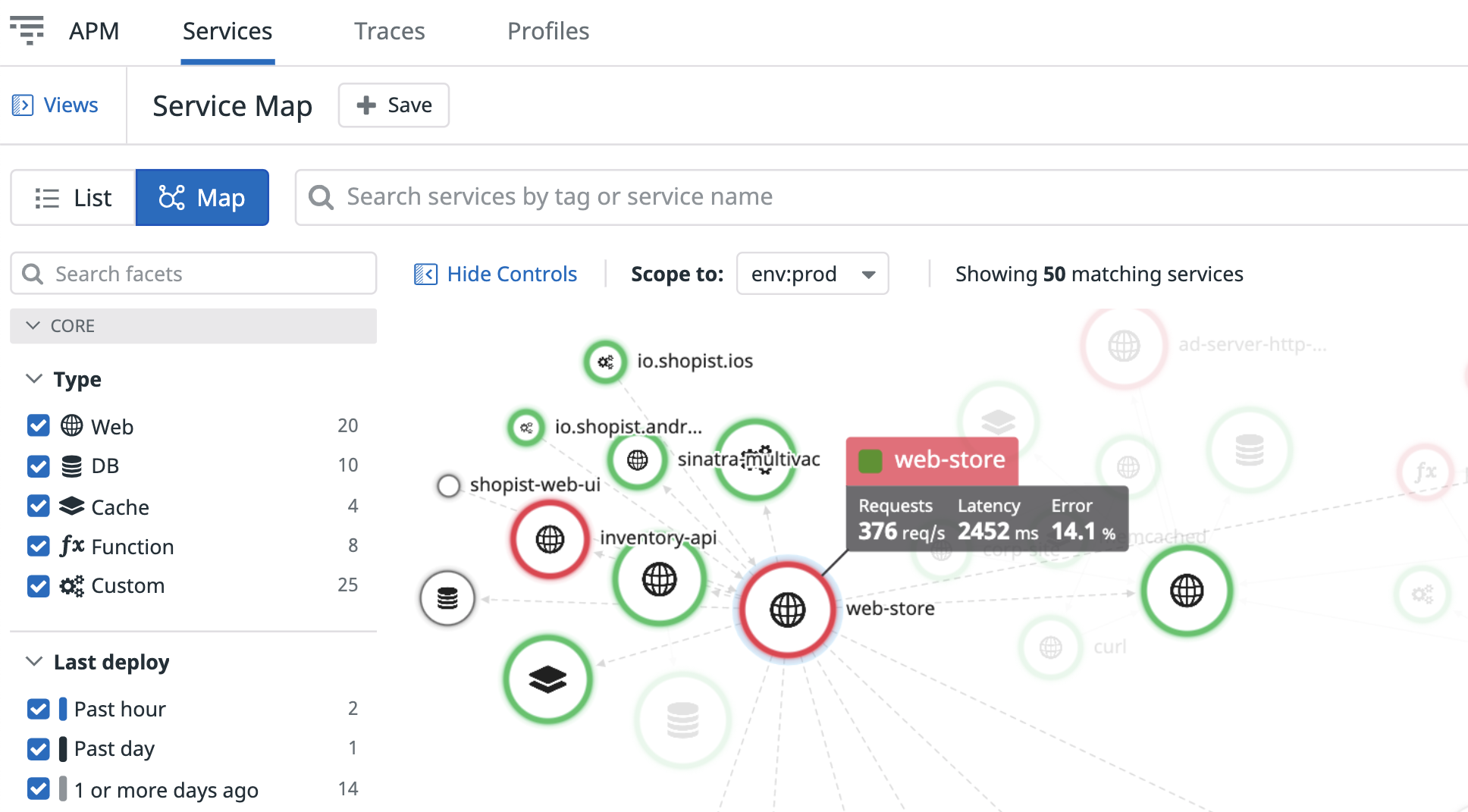Select the io.shopist.ios service node
1468x812 pixels.
605,362
